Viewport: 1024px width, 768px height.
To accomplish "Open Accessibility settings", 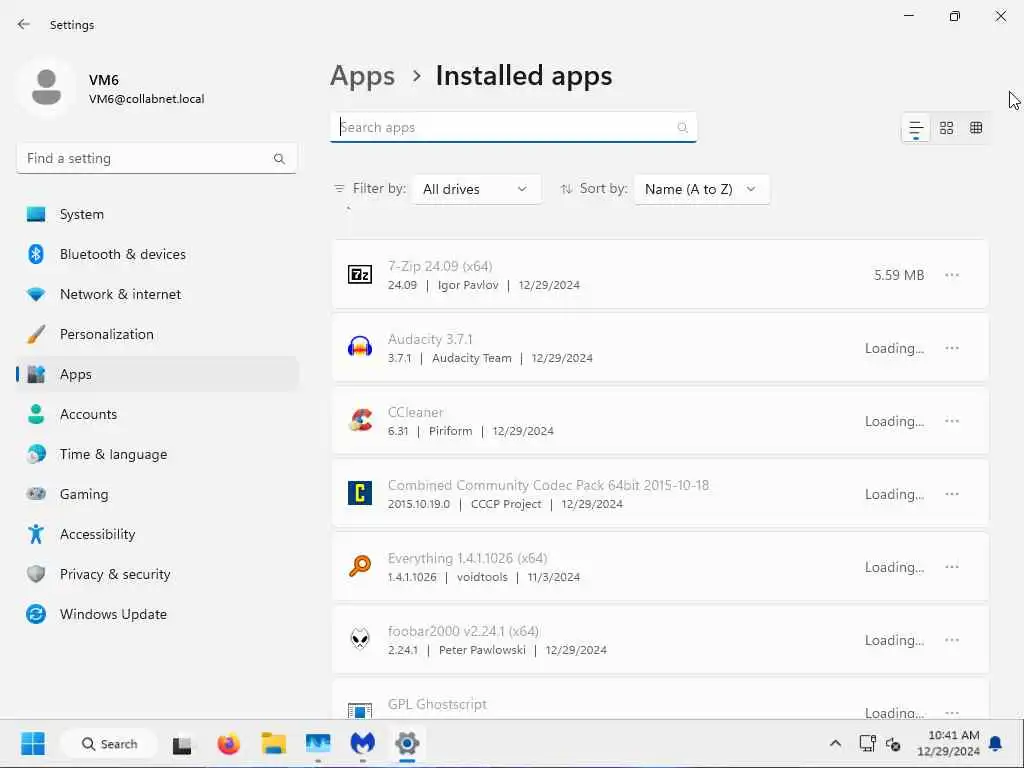I will point(157,534).
